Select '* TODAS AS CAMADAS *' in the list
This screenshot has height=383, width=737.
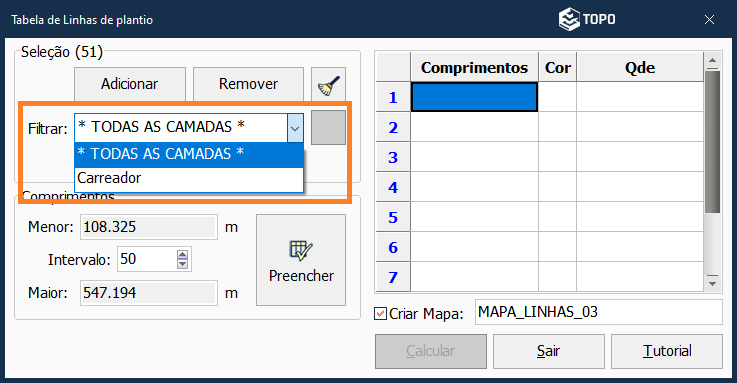tap(189, 154)
